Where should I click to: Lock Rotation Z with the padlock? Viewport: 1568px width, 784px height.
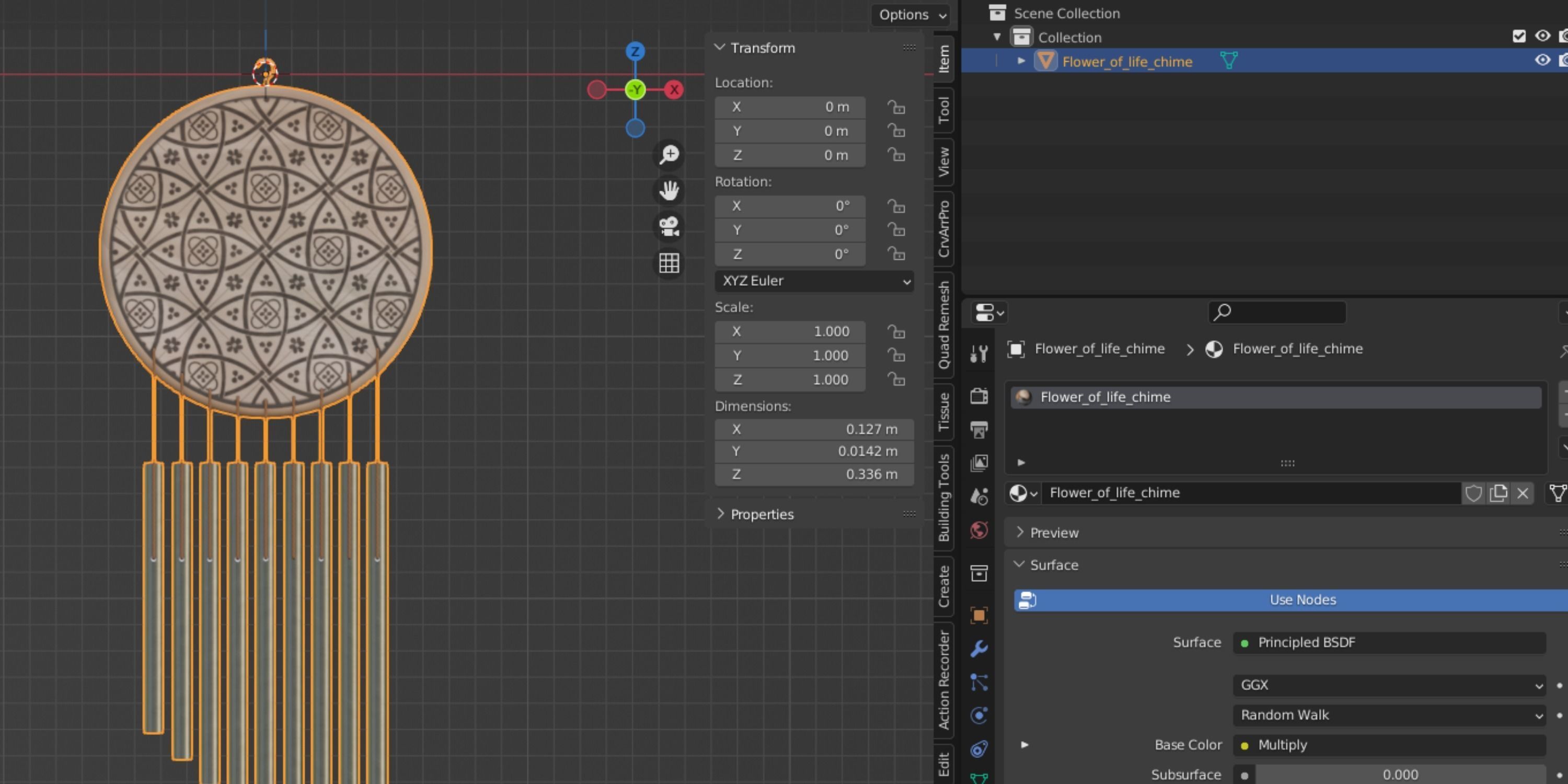point(896,254)
